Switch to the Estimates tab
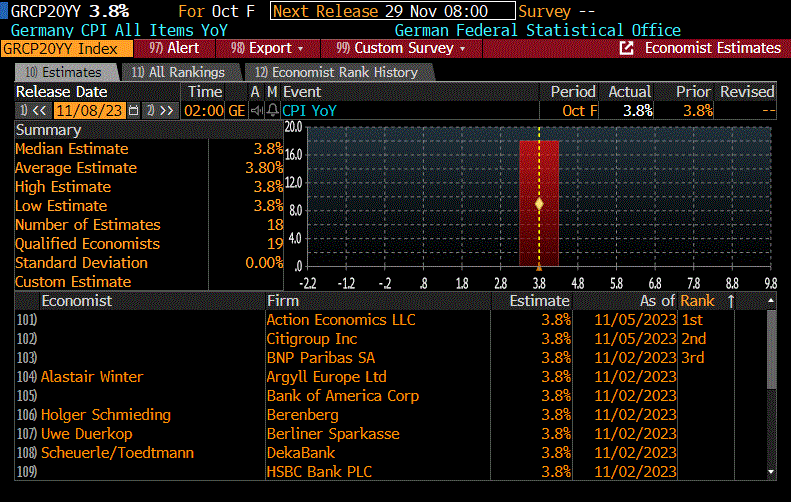791x502 pixels. [x=66, y=73]
